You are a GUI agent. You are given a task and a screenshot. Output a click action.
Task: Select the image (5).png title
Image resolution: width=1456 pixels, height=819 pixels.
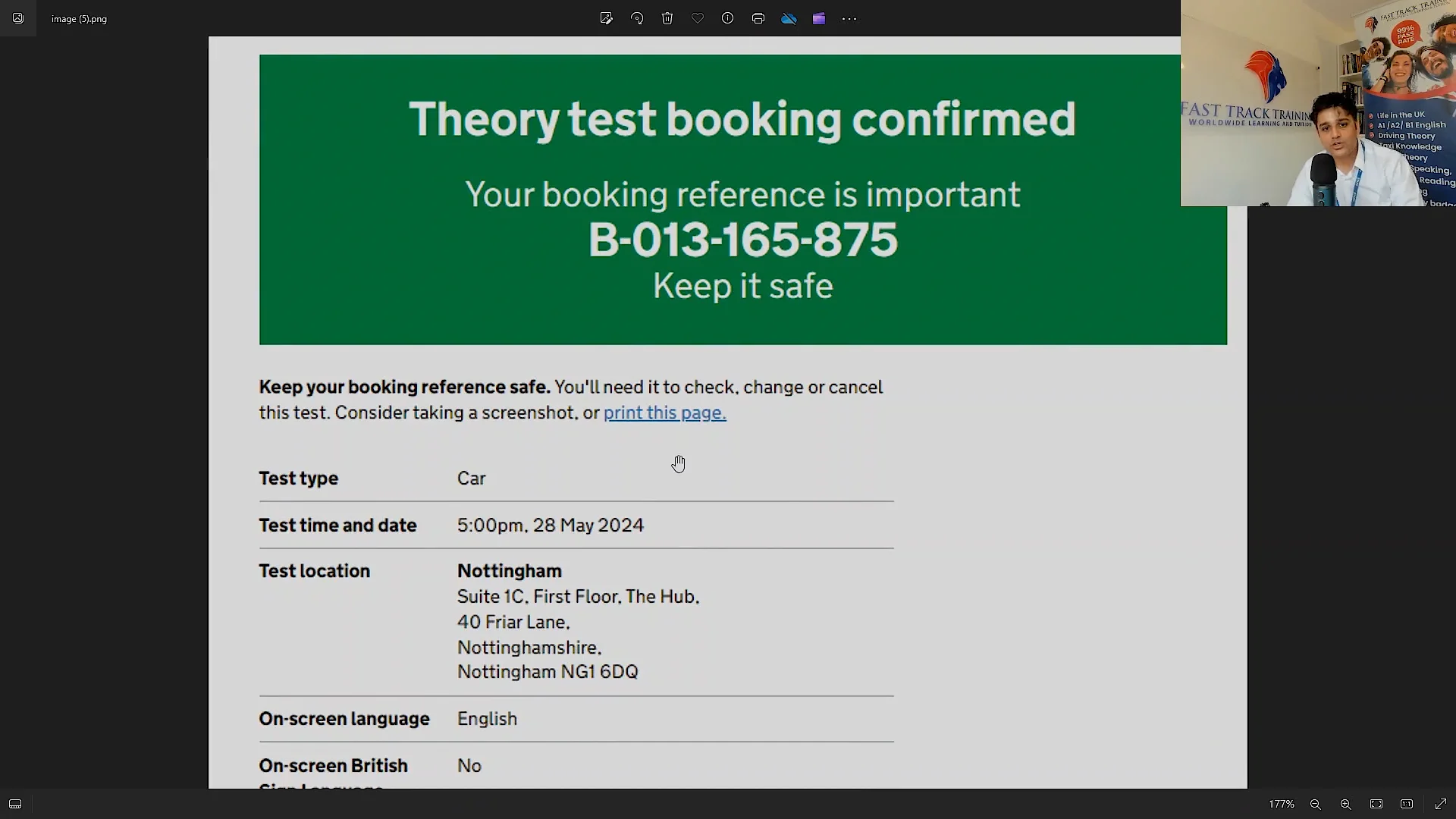(79, 18)
